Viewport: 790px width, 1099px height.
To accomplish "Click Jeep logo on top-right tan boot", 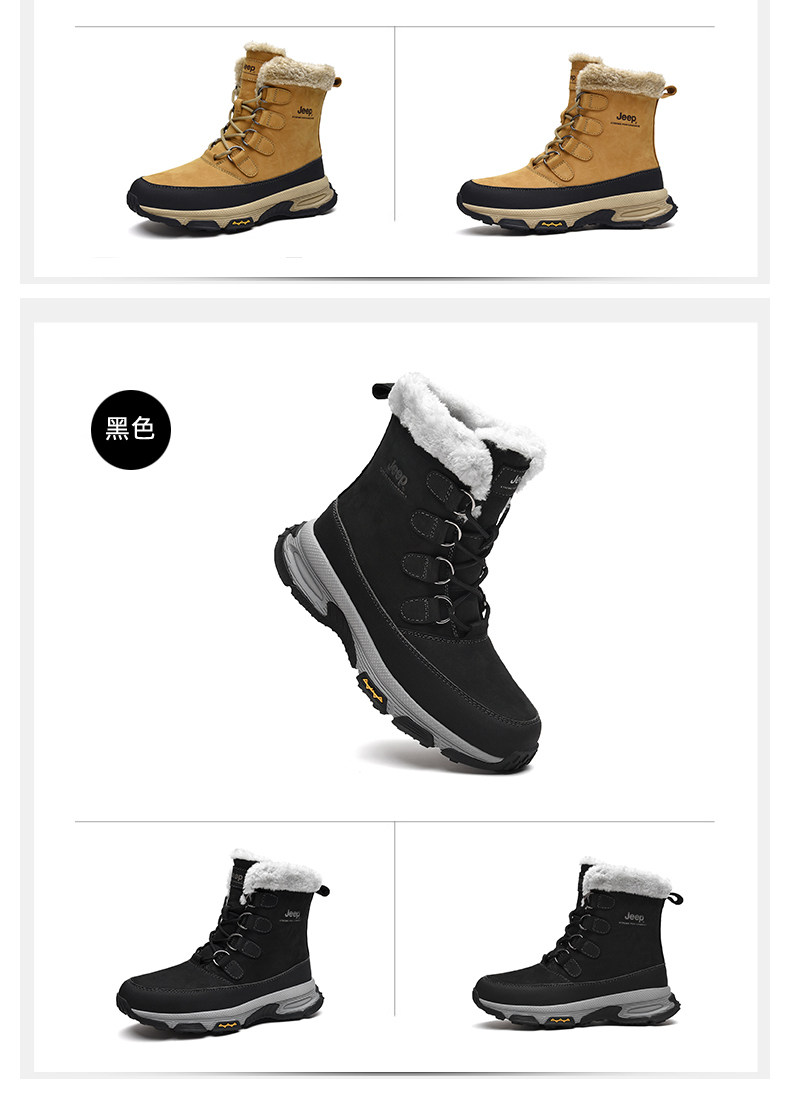I will (627, 116).
